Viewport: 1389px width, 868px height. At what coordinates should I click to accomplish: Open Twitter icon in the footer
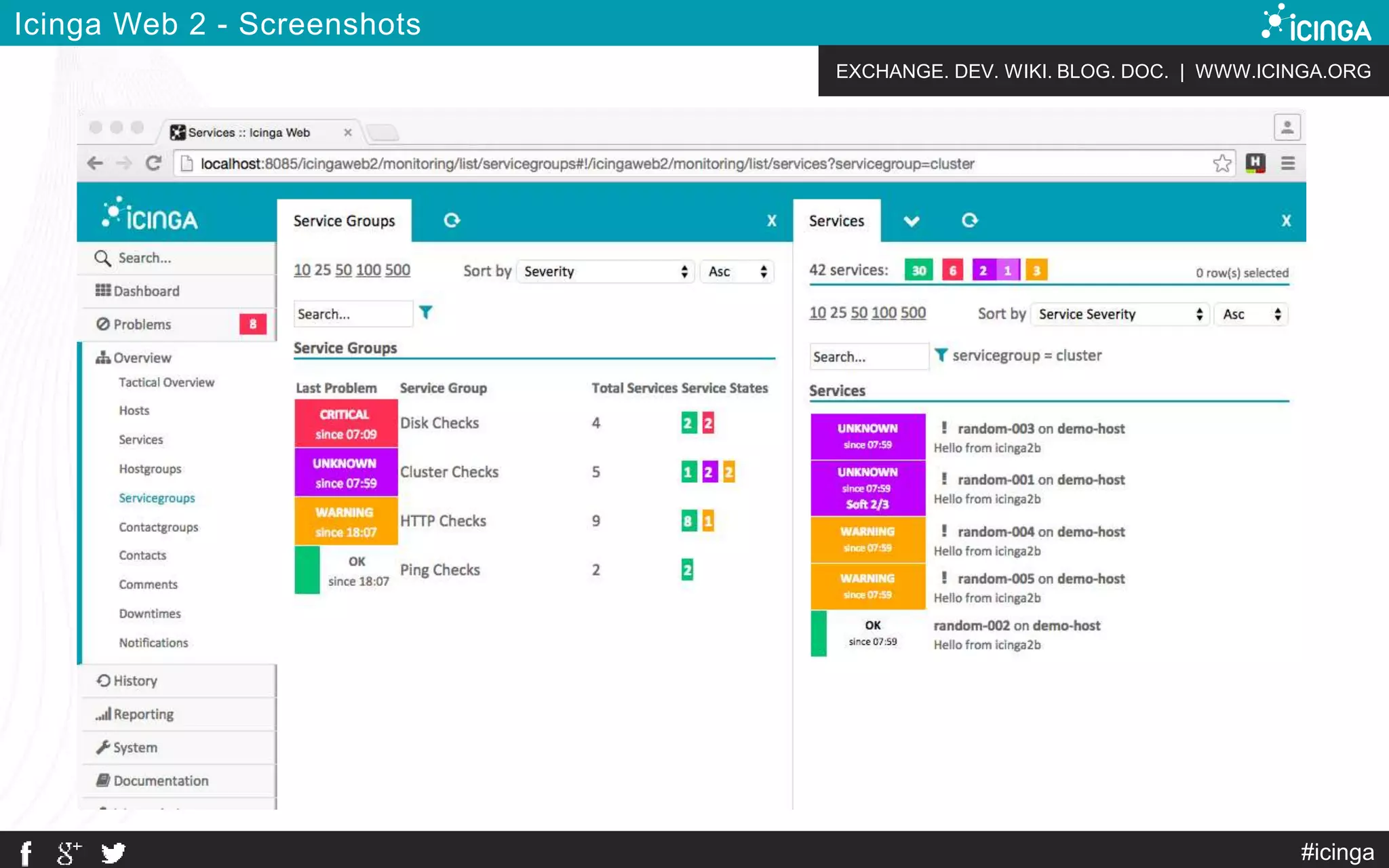click(x=113, y=853)
